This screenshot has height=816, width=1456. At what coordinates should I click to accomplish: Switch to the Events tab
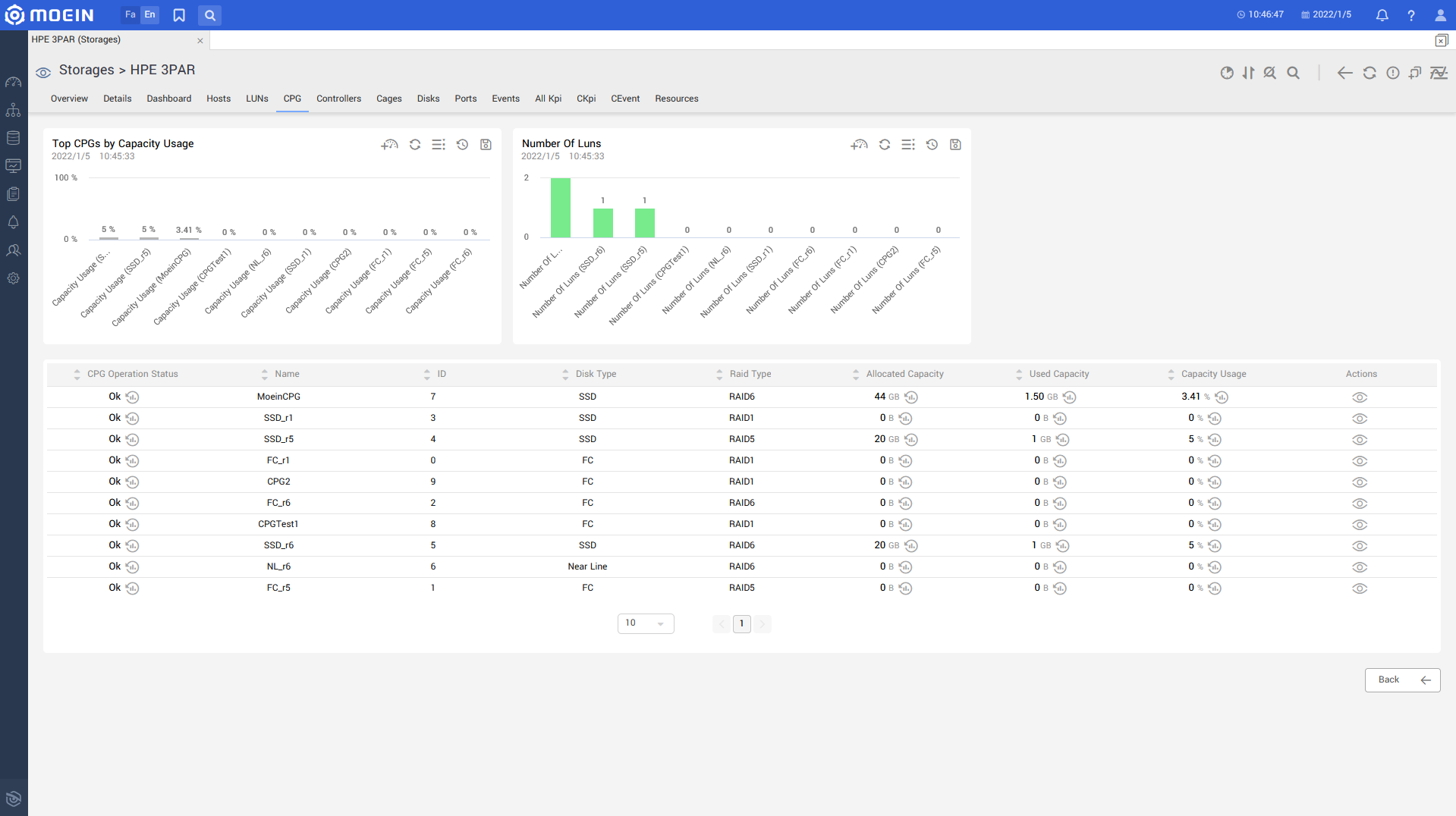click(505, 99)
